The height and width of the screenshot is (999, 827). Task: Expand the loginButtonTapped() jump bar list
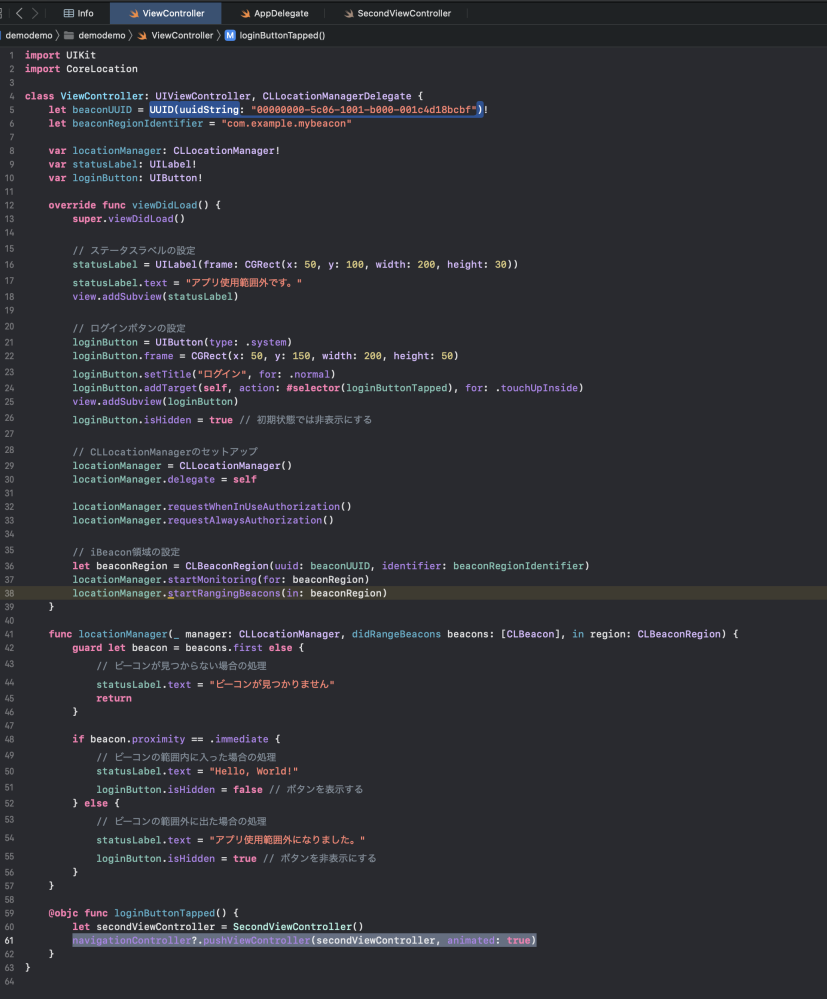click(x=282, y=35)
